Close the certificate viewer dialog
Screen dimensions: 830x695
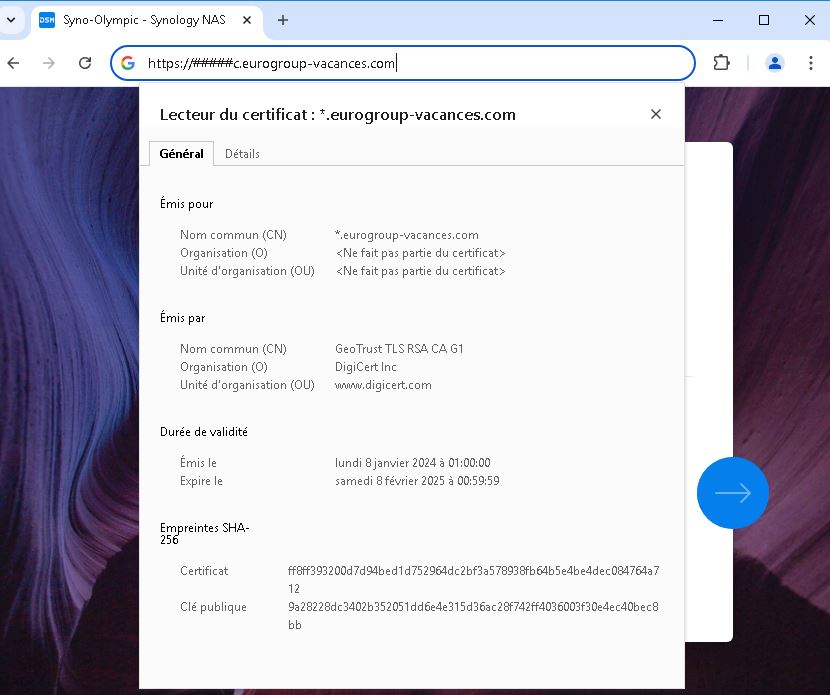pyautogui.click(x=655, y=114)
